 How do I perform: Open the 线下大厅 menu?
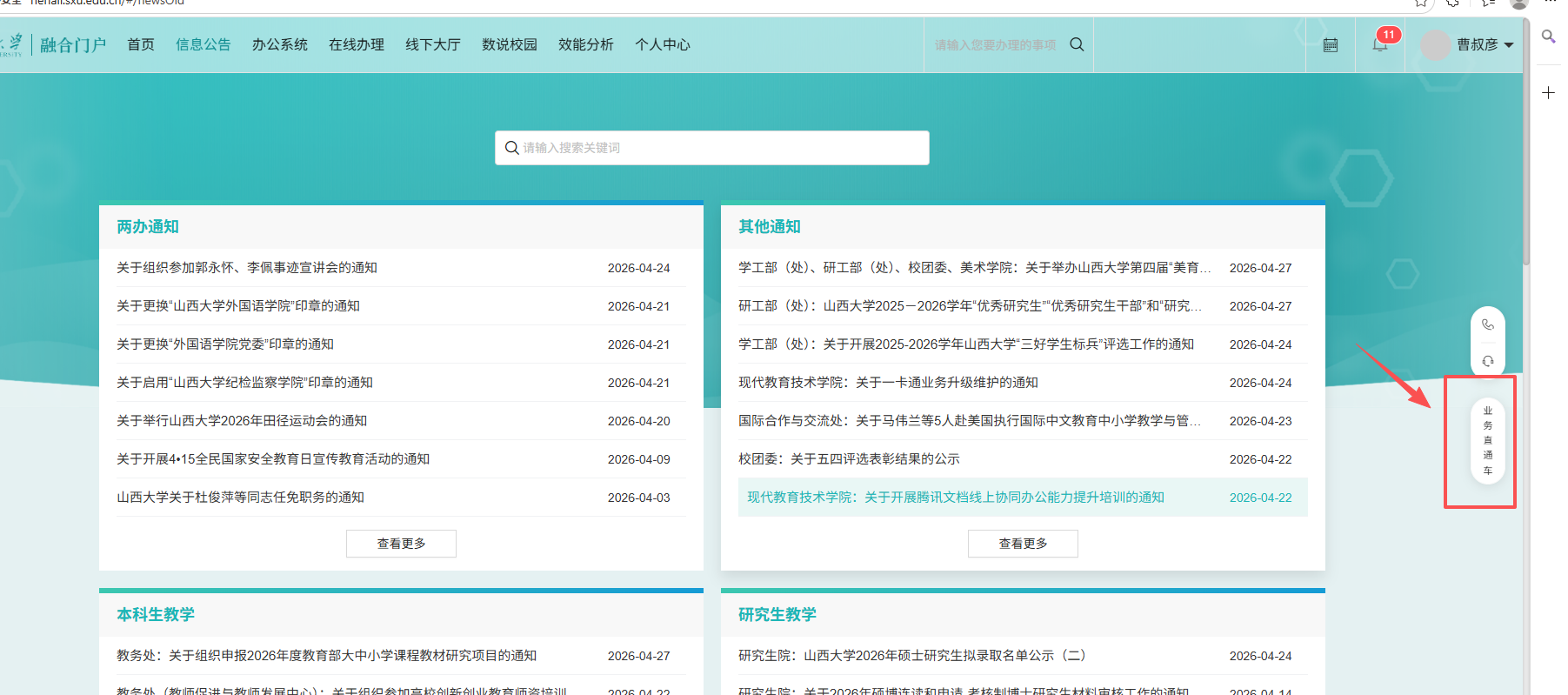433,44
